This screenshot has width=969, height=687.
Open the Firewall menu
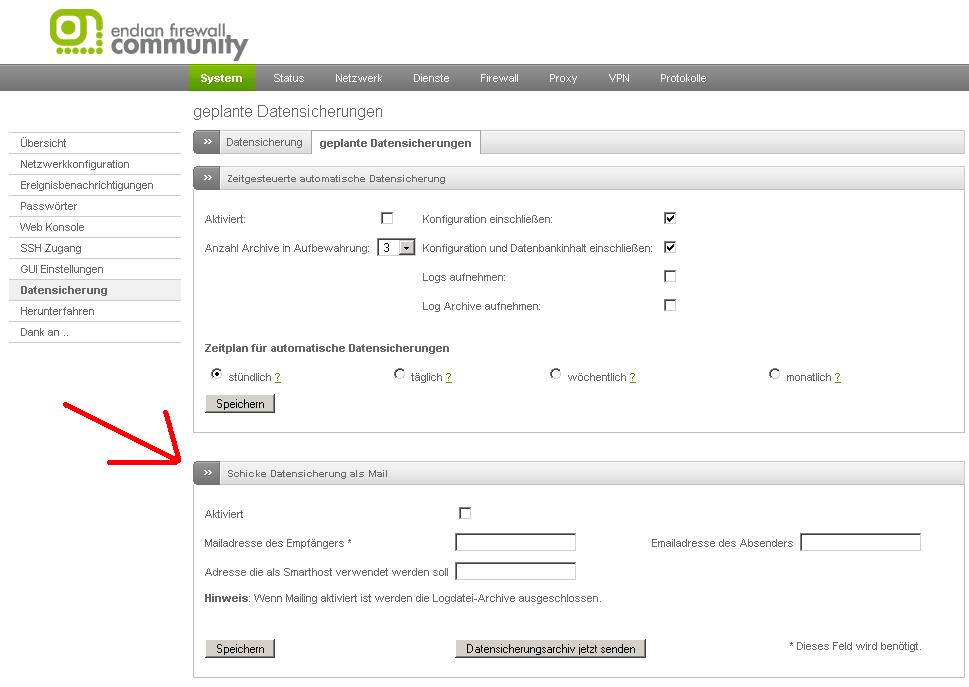tap(499, 78)
